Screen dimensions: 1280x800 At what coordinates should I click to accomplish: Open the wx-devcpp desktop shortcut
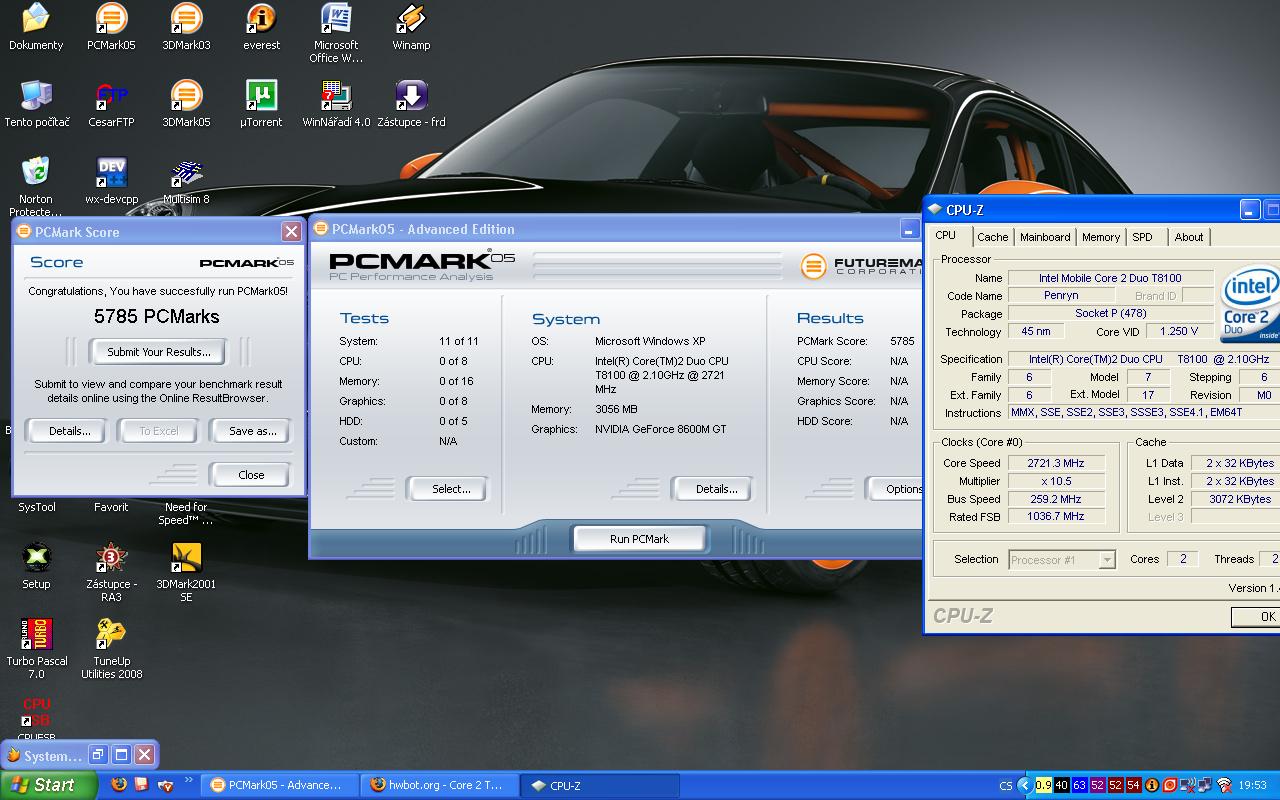(x=111, y=181)
